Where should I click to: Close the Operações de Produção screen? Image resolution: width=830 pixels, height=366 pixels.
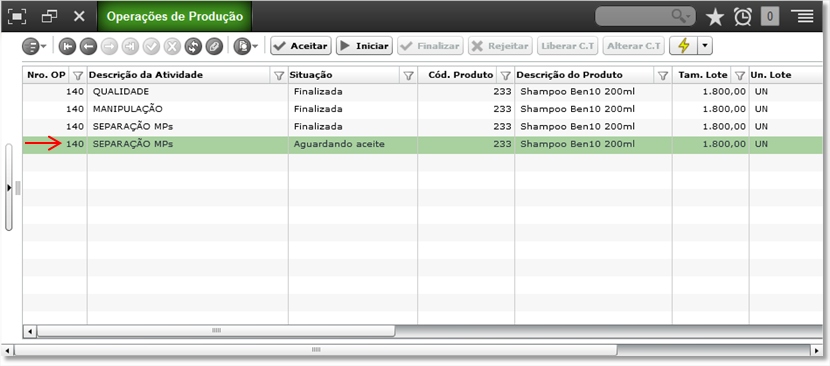(x=79, y=16)
